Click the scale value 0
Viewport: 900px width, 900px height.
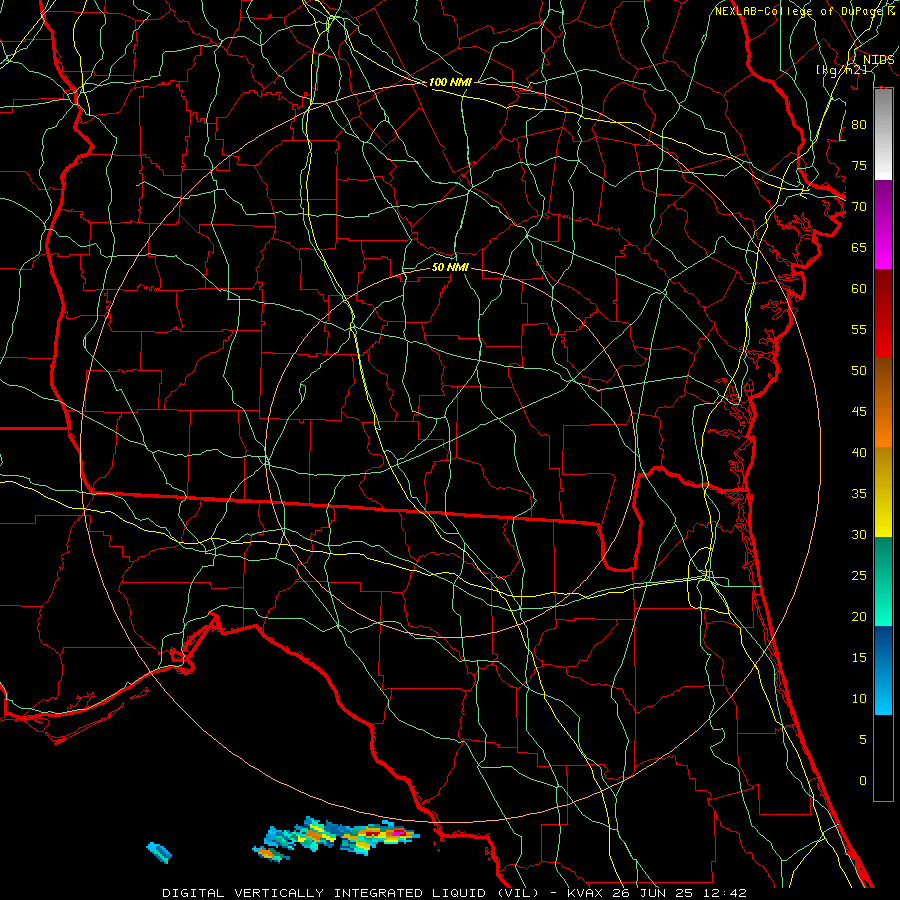coord(863,781)
